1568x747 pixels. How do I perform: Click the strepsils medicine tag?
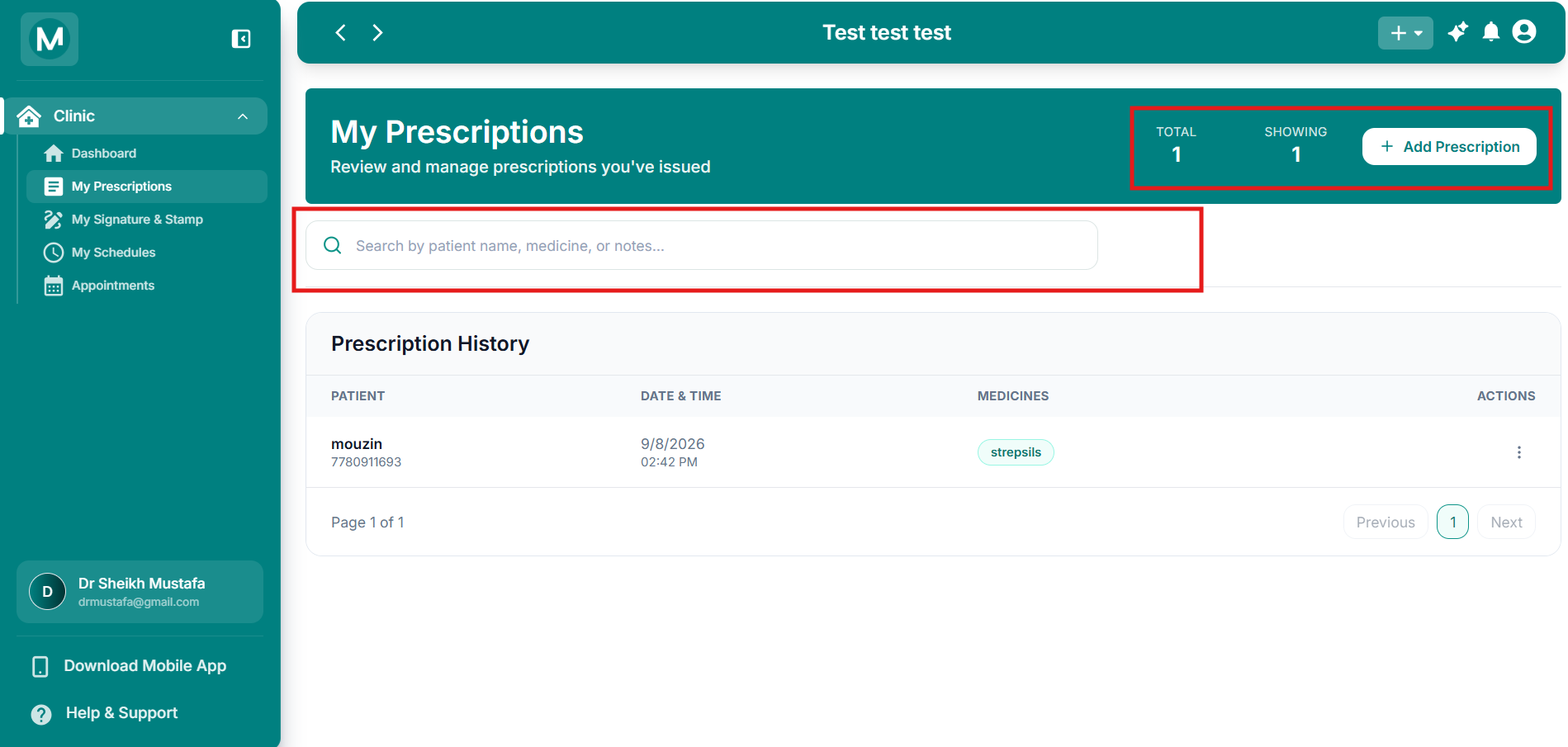[x=1016, y=452]
